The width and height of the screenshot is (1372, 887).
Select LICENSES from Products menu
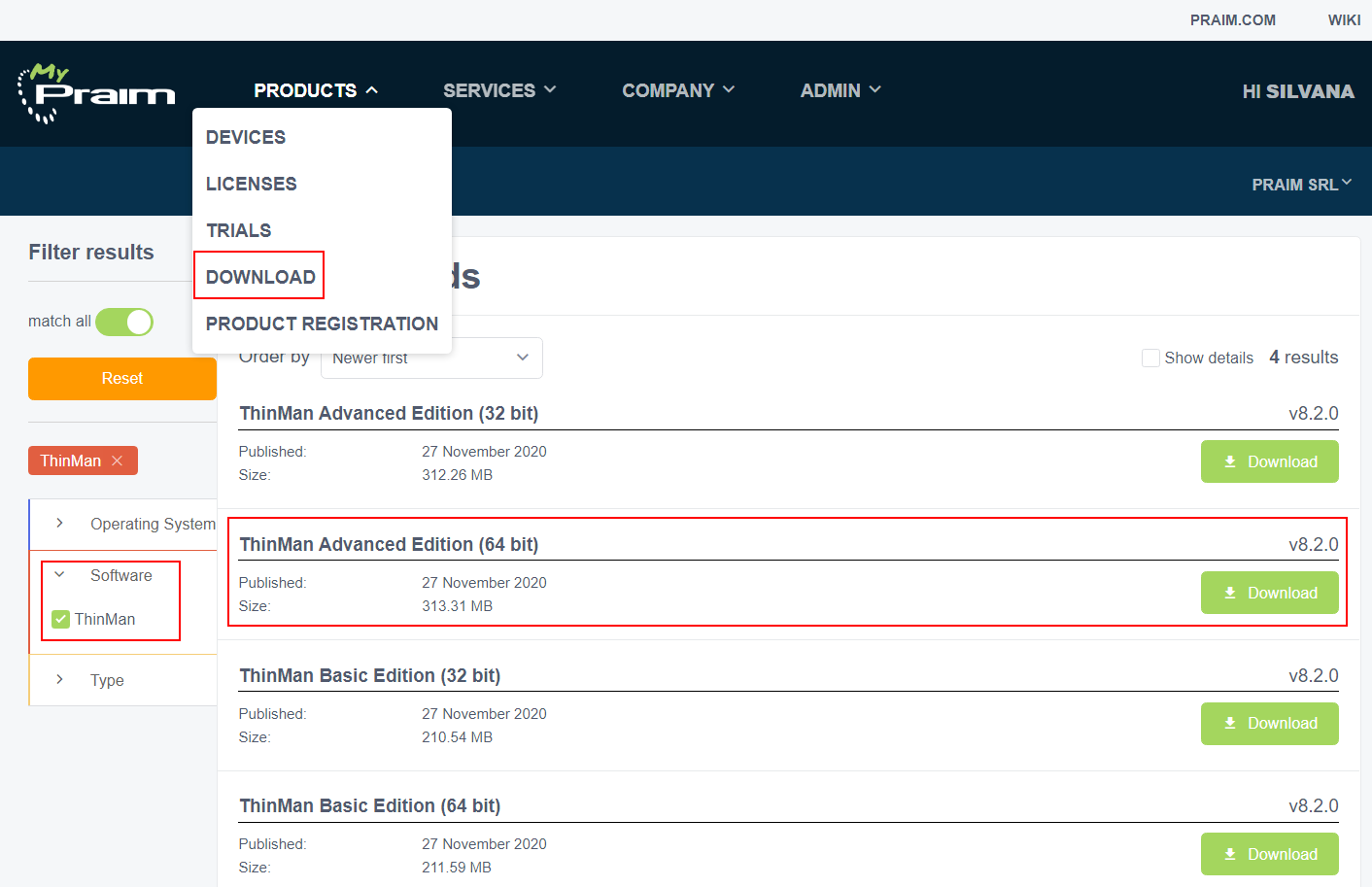click(252, 184)
